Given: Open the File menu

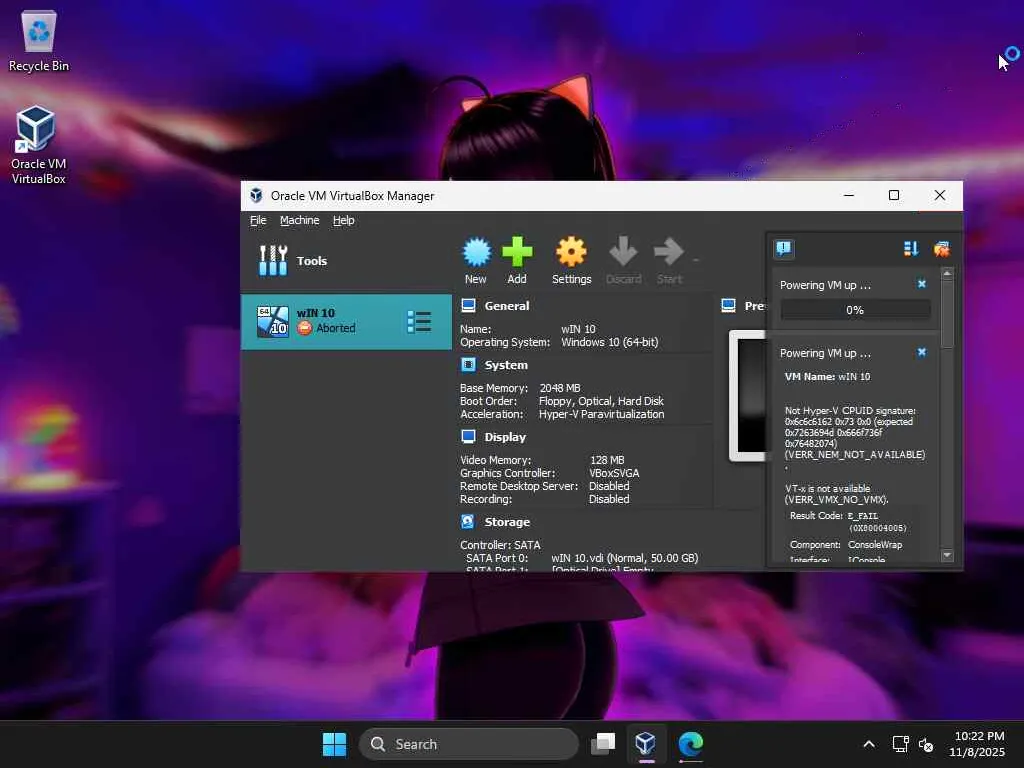Looking at the screenshot, I should 258,220.
